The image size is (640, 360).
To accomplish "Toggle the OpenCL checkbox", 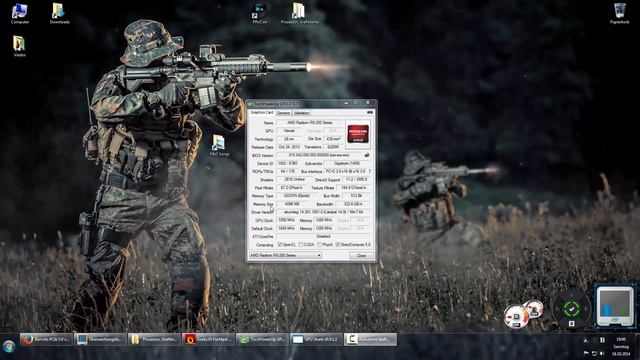I will point(280,244).
